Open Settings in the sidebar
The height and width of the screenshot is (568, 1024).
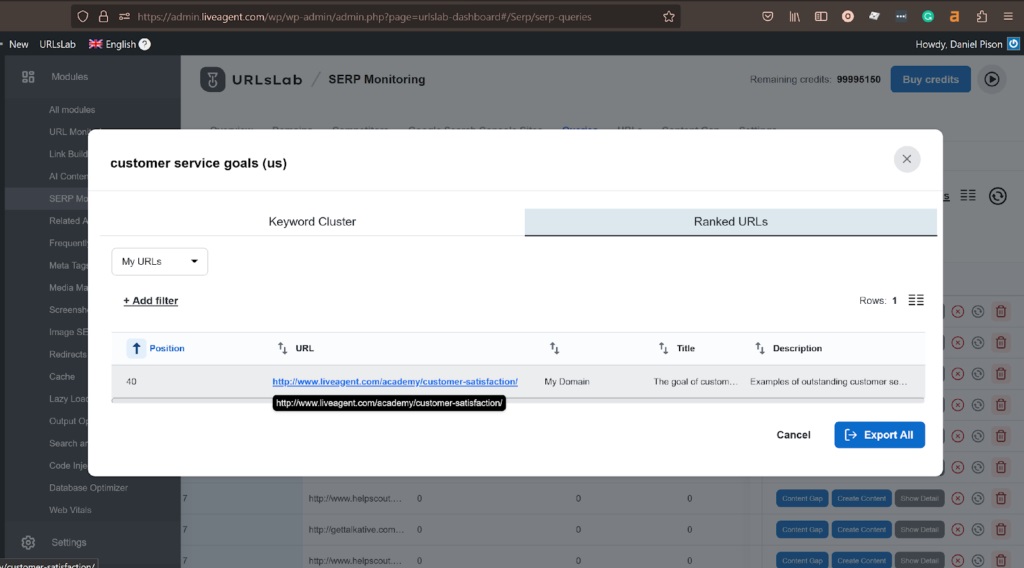pyautogui.click(x=69, y=543)
